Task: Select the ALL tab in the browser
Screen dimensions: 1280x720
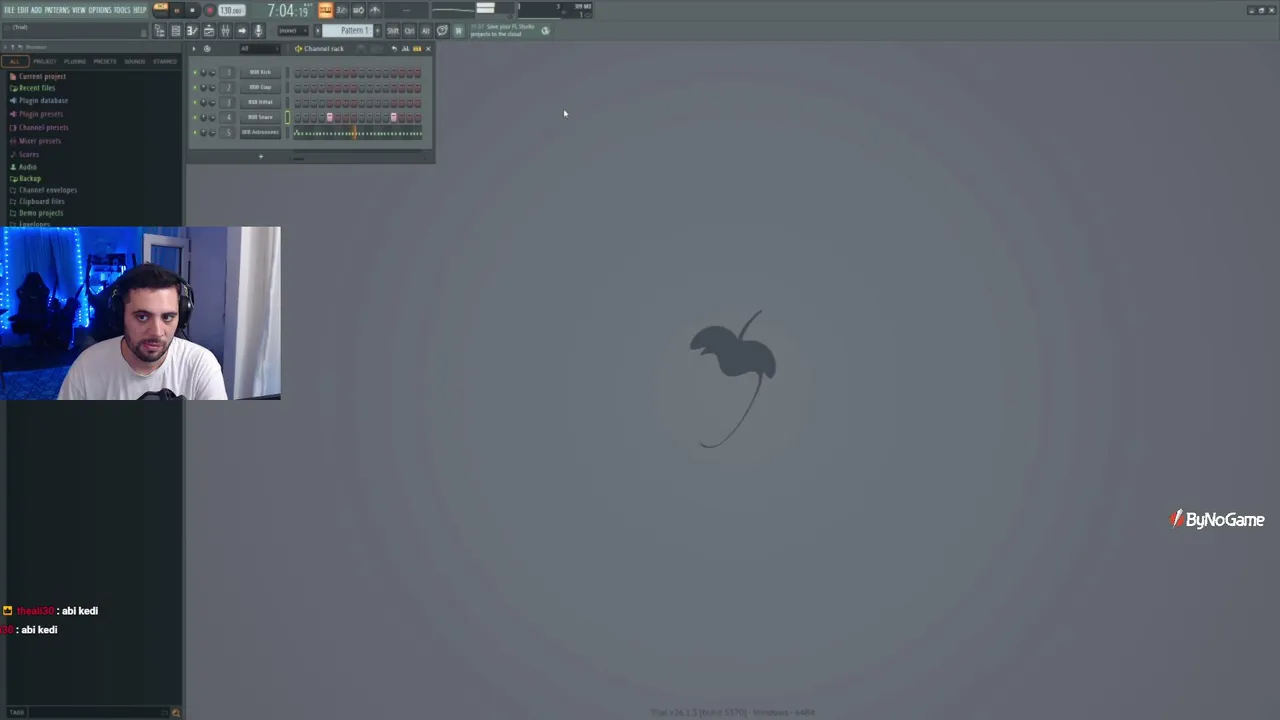Action: click(x=15, y=61)
